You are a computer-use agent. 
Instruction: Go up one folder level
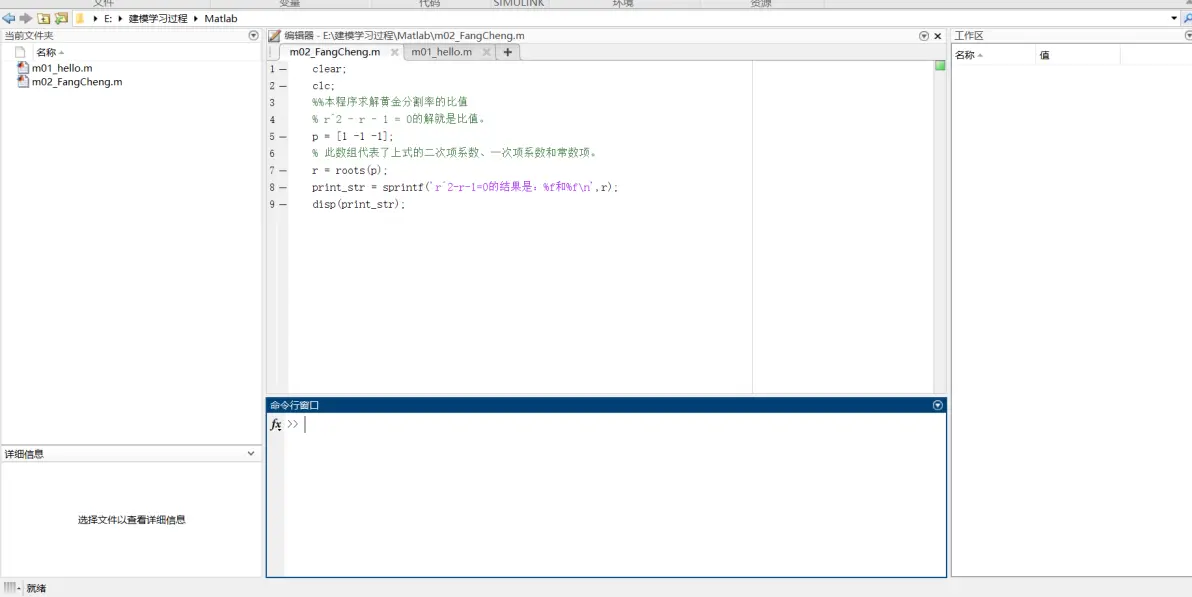43,18
